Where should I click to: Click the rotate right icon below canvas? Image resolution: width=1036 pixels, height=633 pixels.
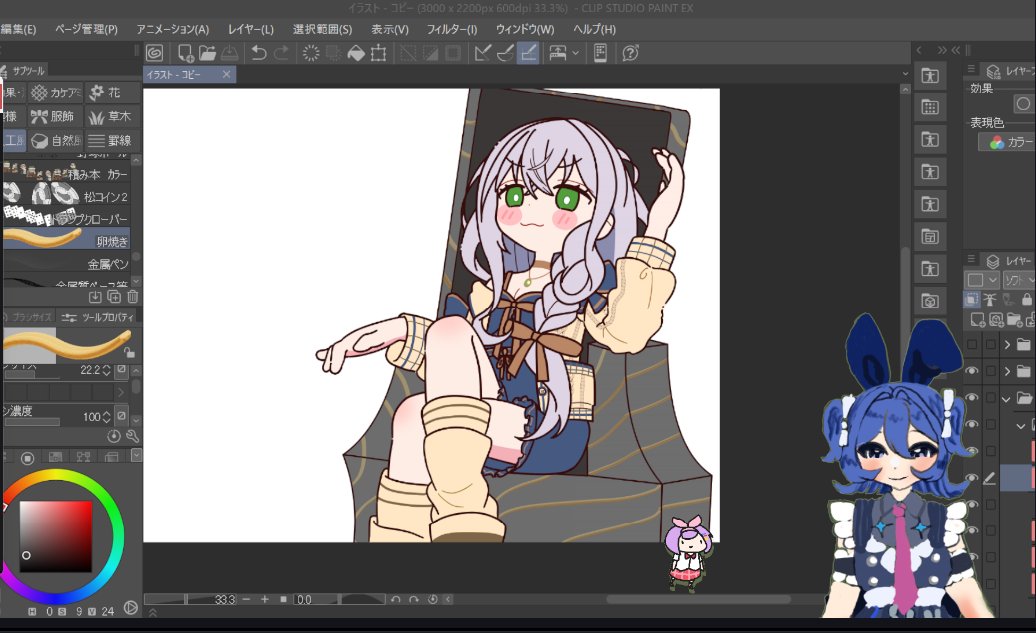(414, 599)
